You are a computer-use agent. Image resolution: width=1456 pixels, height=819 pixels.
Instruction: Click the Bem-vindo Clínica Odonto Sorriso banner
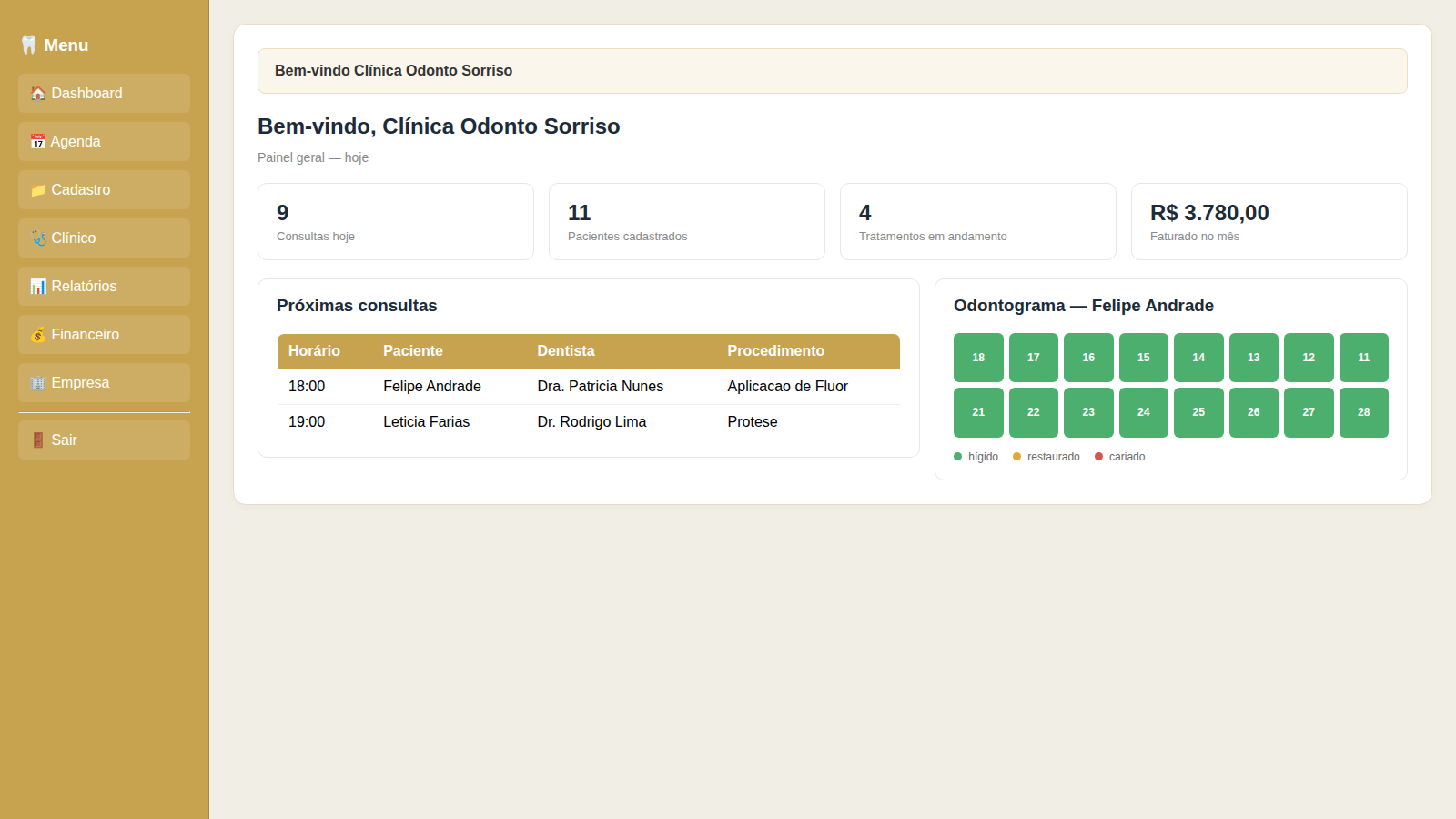point(833,71)
